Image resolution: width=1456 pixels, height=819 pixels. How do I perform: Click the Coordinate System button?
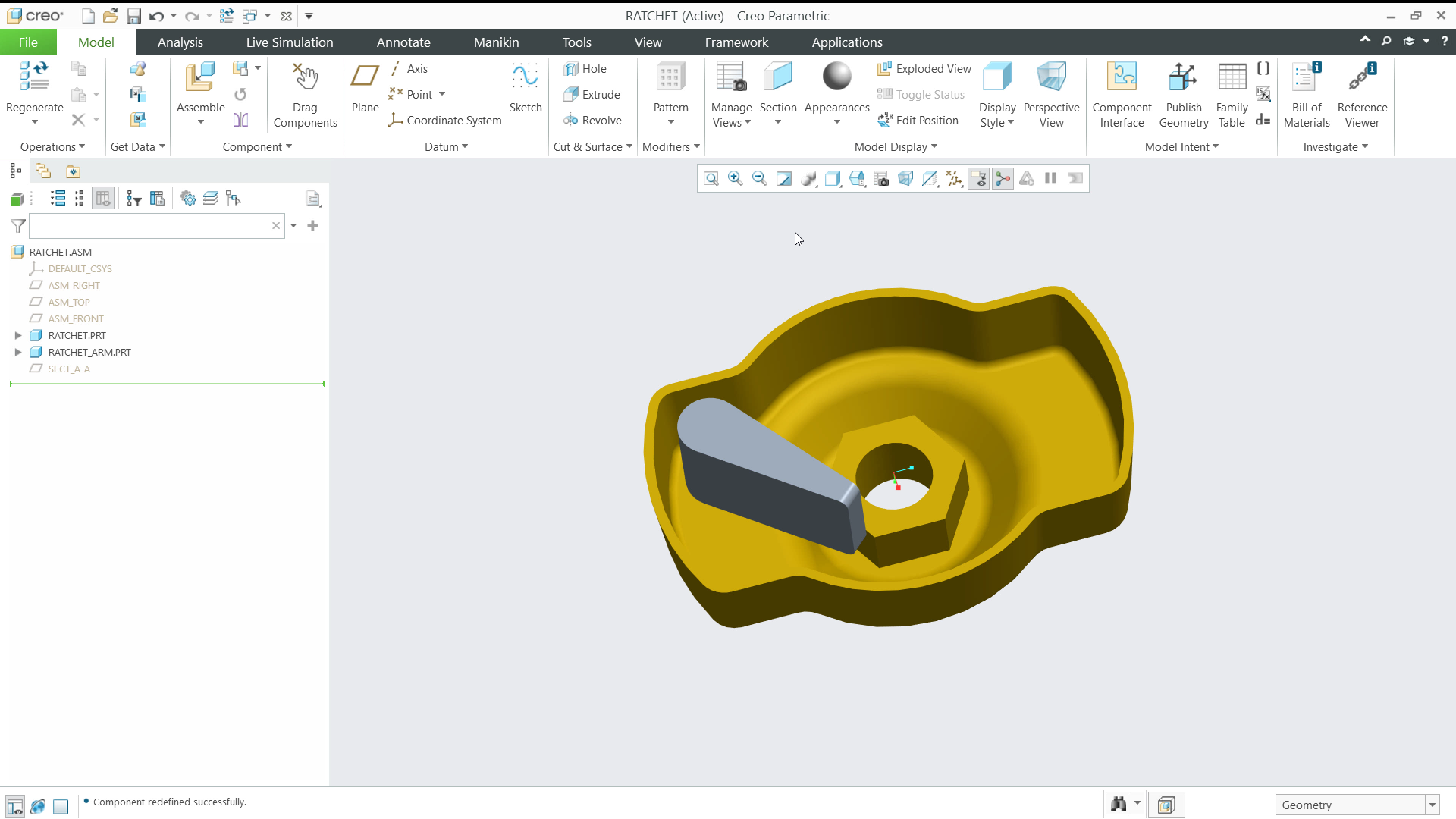coord(444,121)
